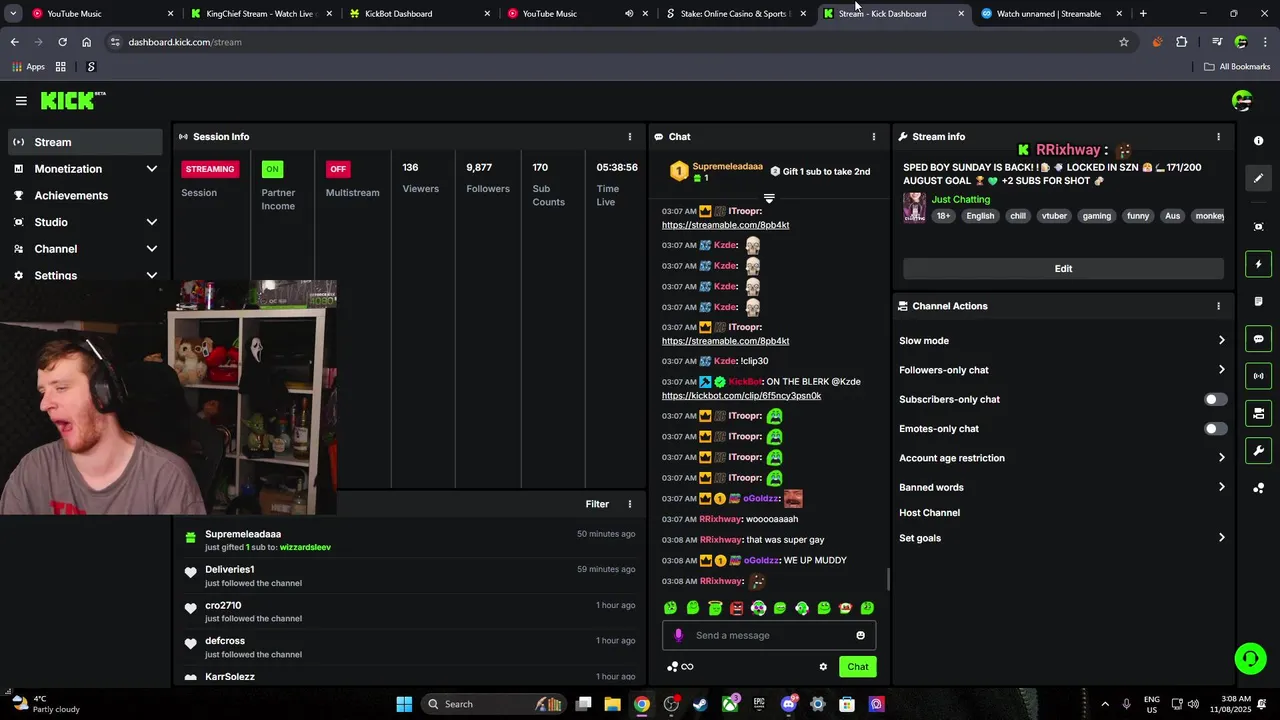The image size is (1280, 720).
Task: Open the profile avatar in Kick header
Action: click(x=1242, y=100)
